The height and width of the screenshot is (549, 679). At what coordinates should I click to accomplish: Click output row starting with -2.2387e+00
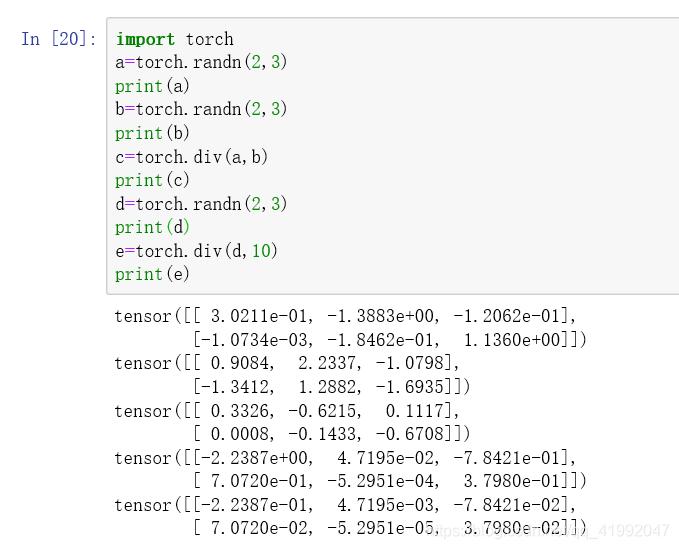pyautogui.click(x=346, y=458)
